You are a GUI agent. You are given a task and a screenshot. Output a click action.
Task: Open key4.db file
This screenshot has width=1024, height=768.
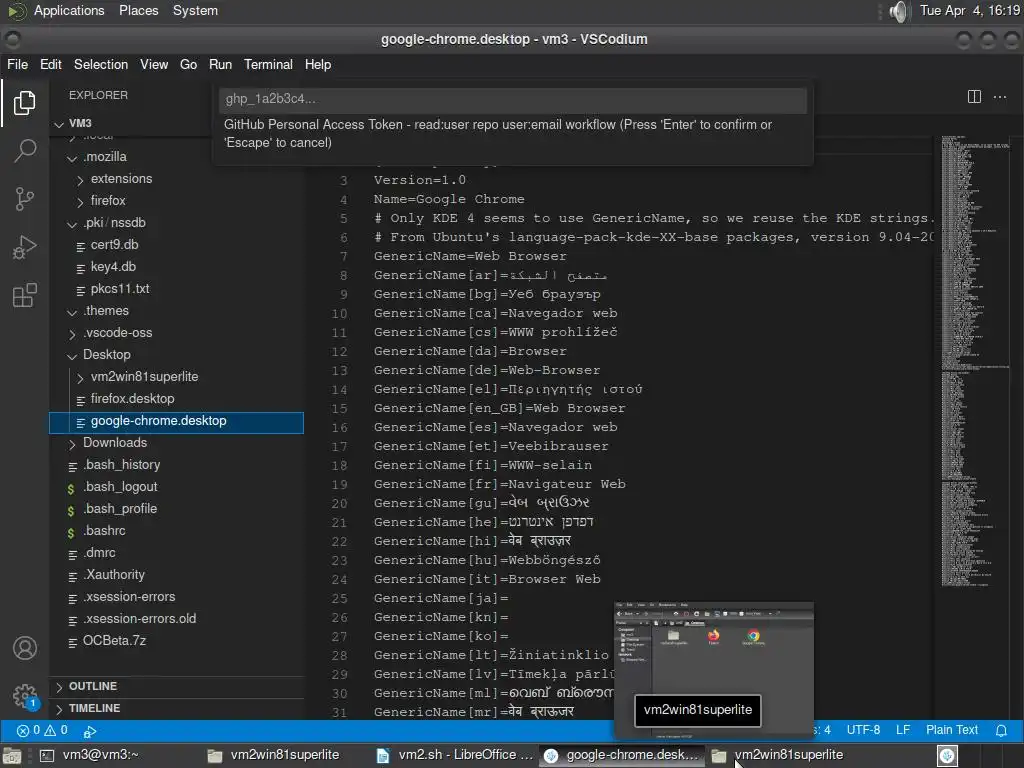(x=113, y=267)
